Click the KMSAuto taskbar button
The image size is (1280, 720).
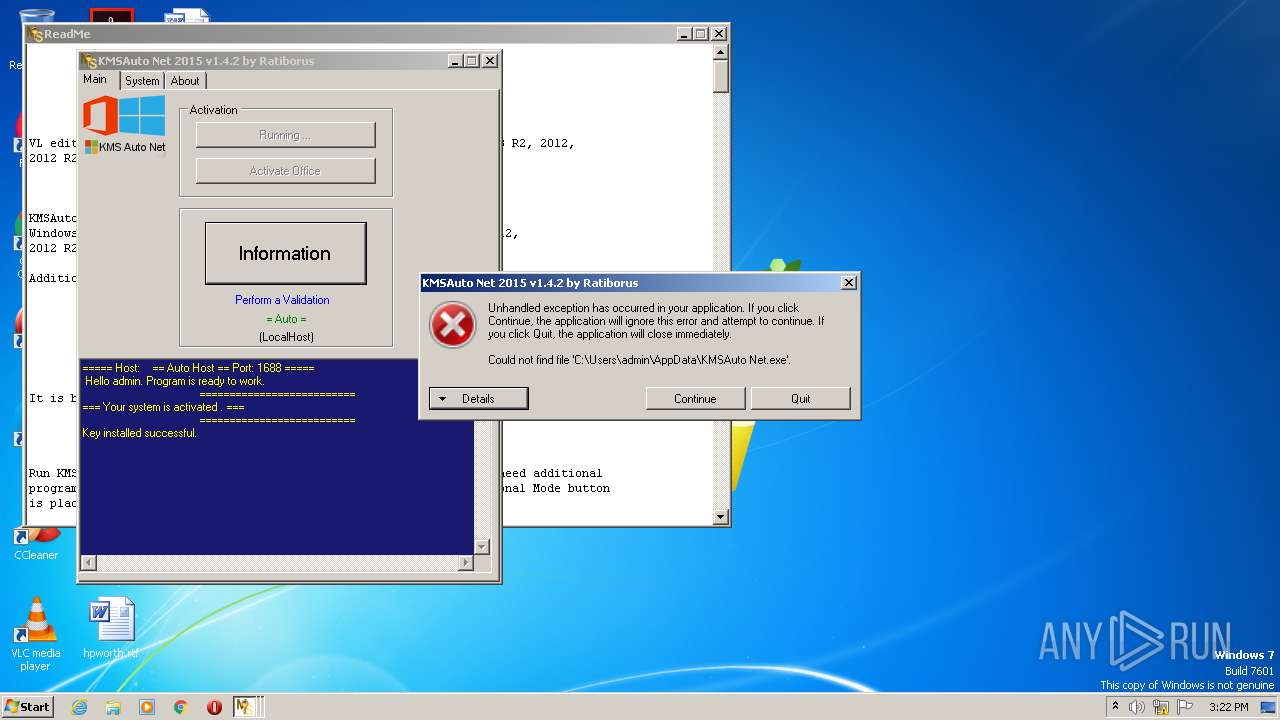coord(246,707)
